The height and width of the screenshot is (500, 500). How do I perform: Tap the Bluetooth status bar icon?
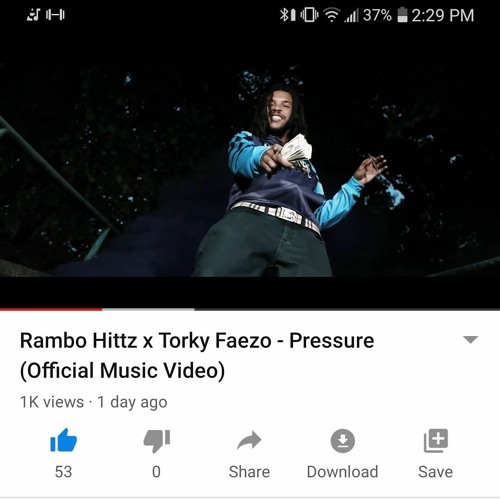[287, 15]
